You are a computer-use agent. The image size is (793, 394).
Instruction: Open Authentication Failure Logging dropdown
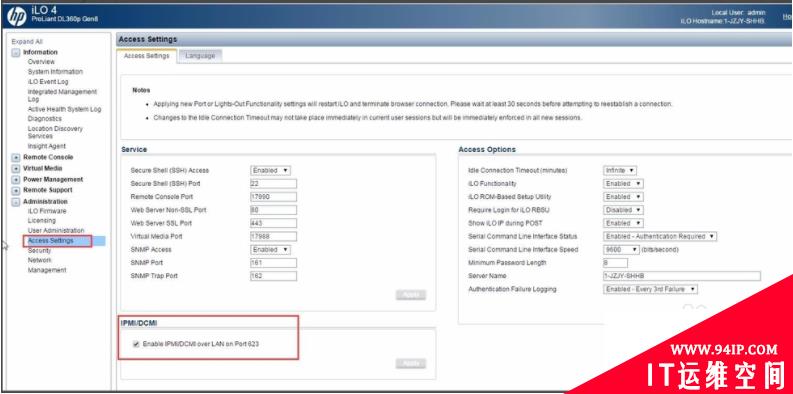click(650, 289)
